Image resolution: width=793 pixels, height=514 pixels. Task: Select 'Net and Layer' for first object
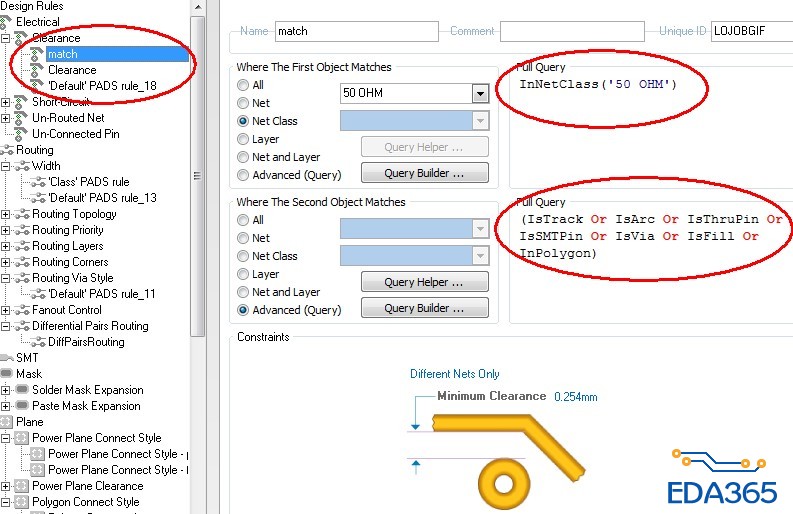point(243,157)
